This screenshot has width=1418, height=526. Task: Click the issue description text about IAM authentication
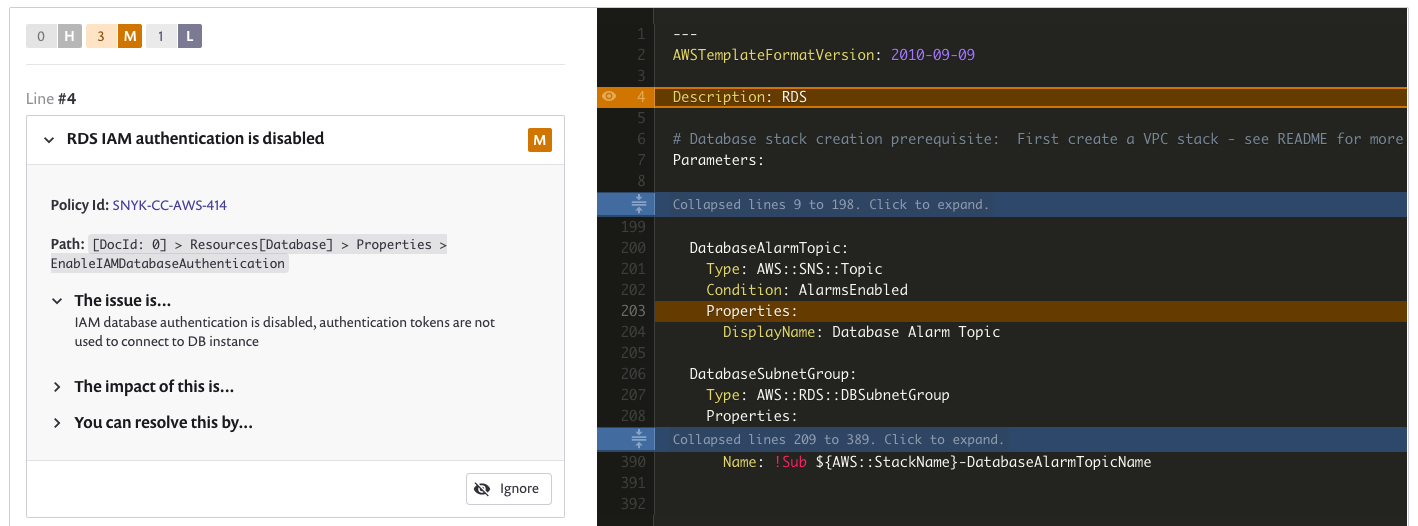(x=285, y=332)
